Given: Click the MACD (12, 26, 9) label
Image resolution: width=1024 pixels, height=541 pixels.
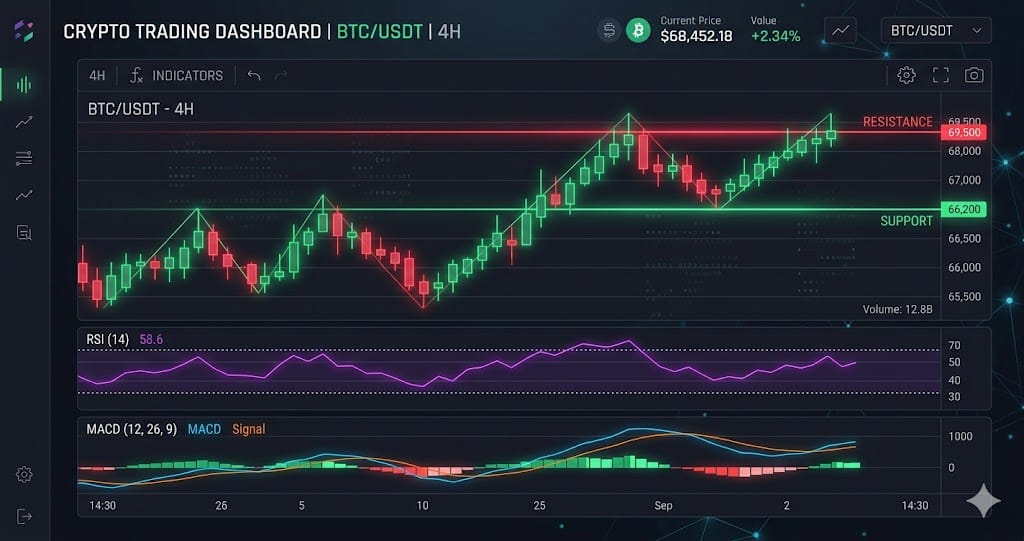Looking at the screenshot, I should click(x=131, y=429).
